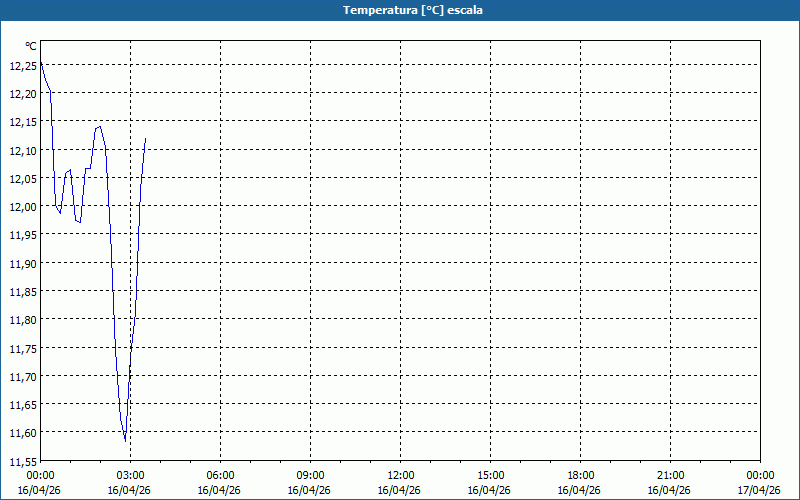Select the 06:00 time axis label
This screenshot has height=500, width=800.
(220, 476)
